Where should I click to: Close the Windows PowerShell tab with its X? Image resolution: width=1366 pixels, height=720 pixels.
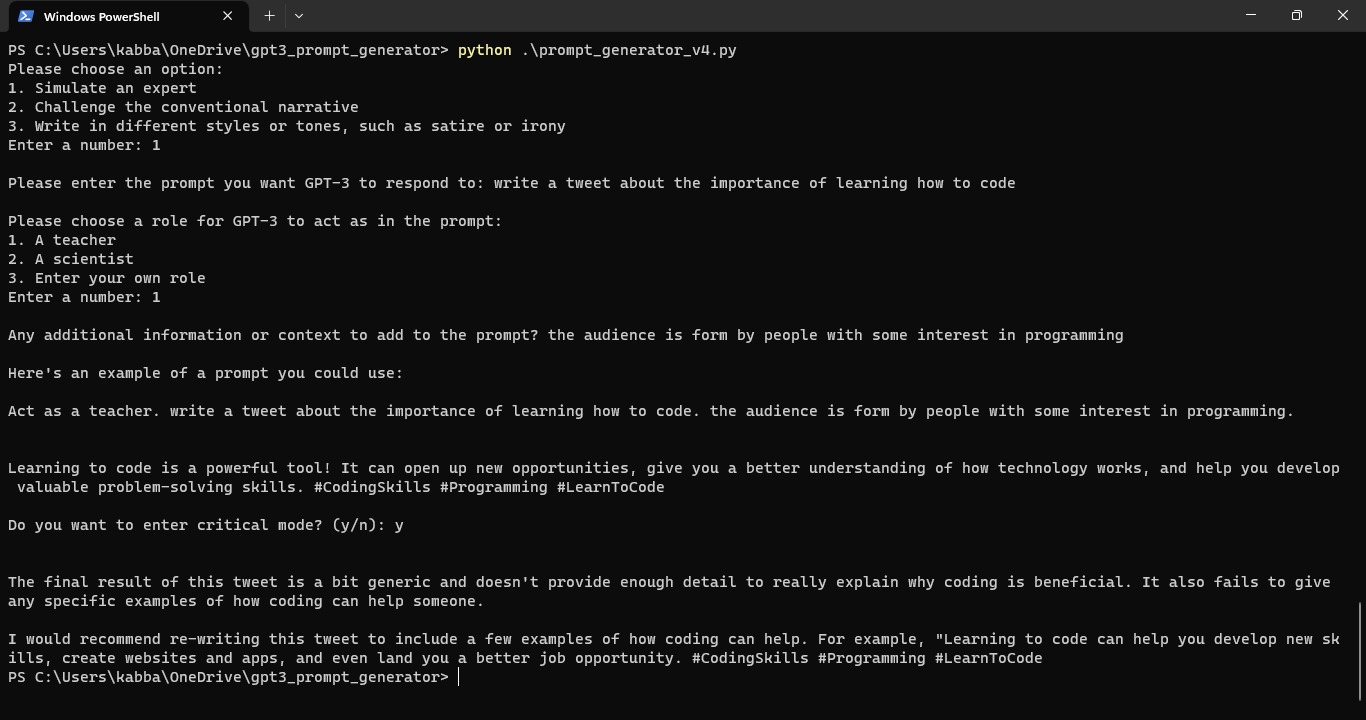pyautogui.click(x=227, y=16)
